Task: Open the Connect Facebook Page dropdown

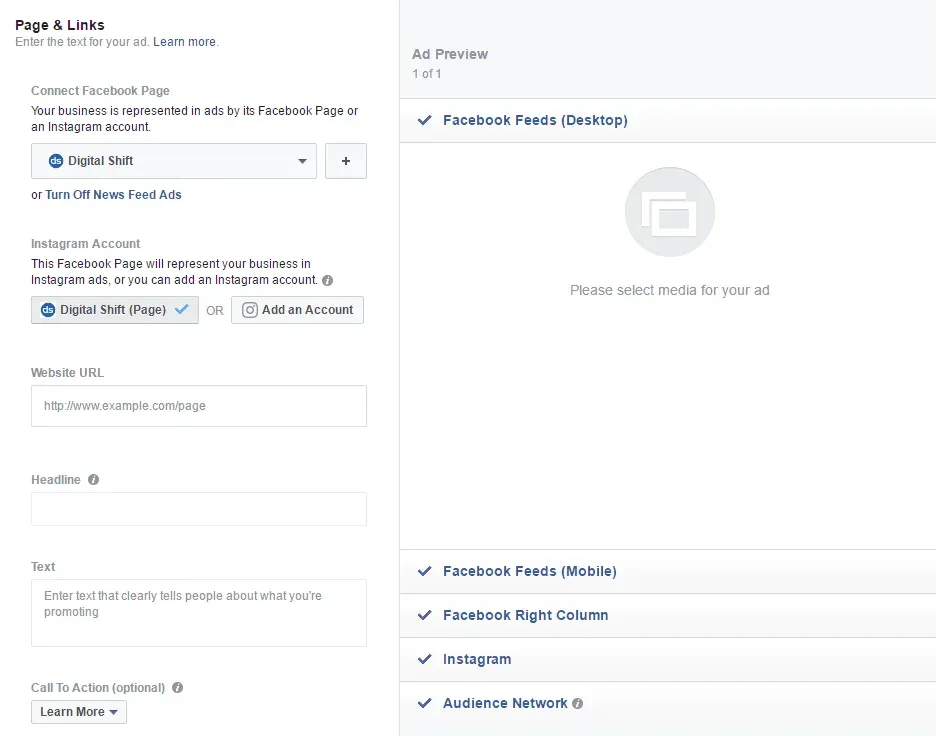Action: pos(302,160)
